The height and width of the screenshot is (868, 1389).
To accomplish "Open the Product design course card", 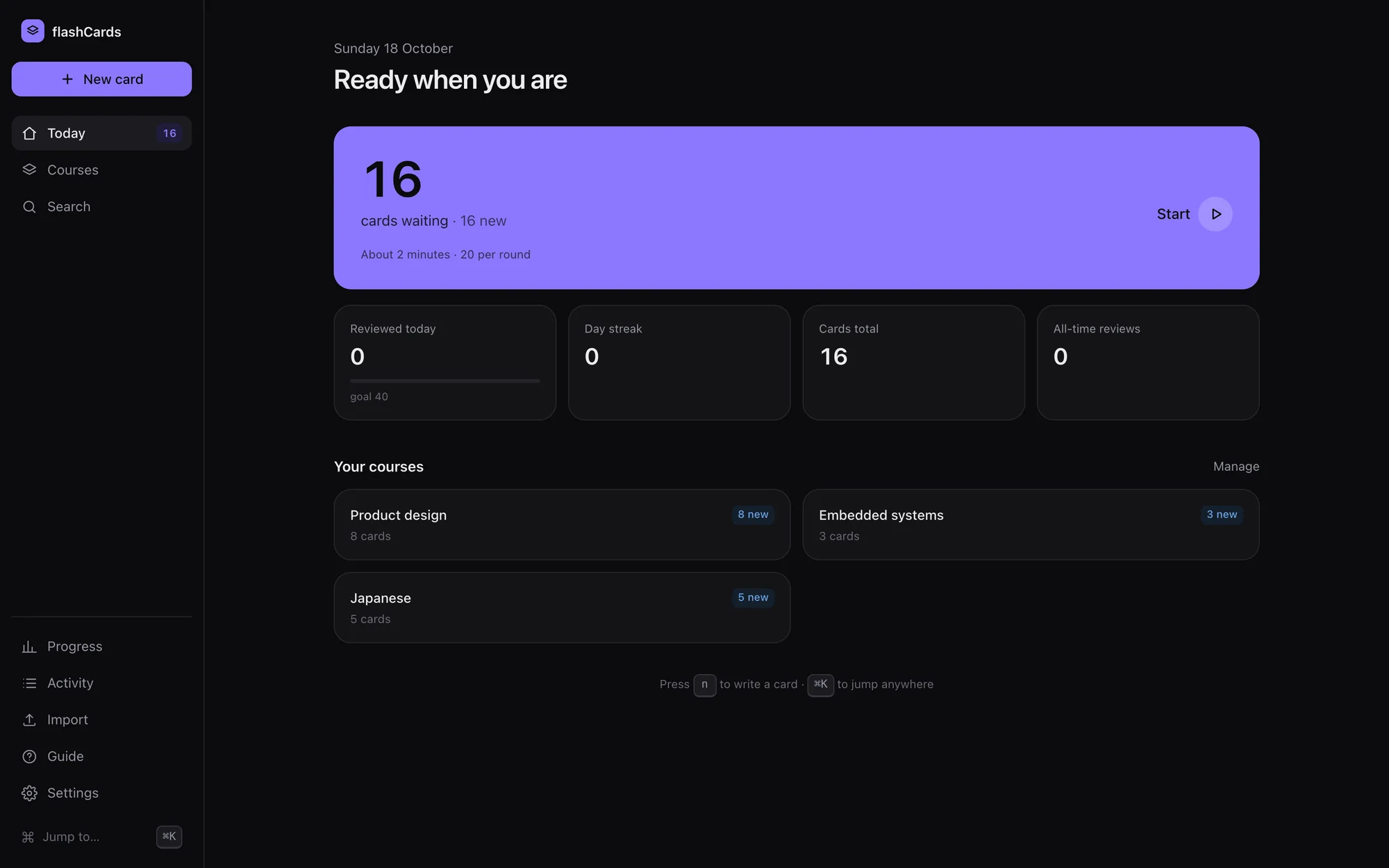I will pos(562,525).
